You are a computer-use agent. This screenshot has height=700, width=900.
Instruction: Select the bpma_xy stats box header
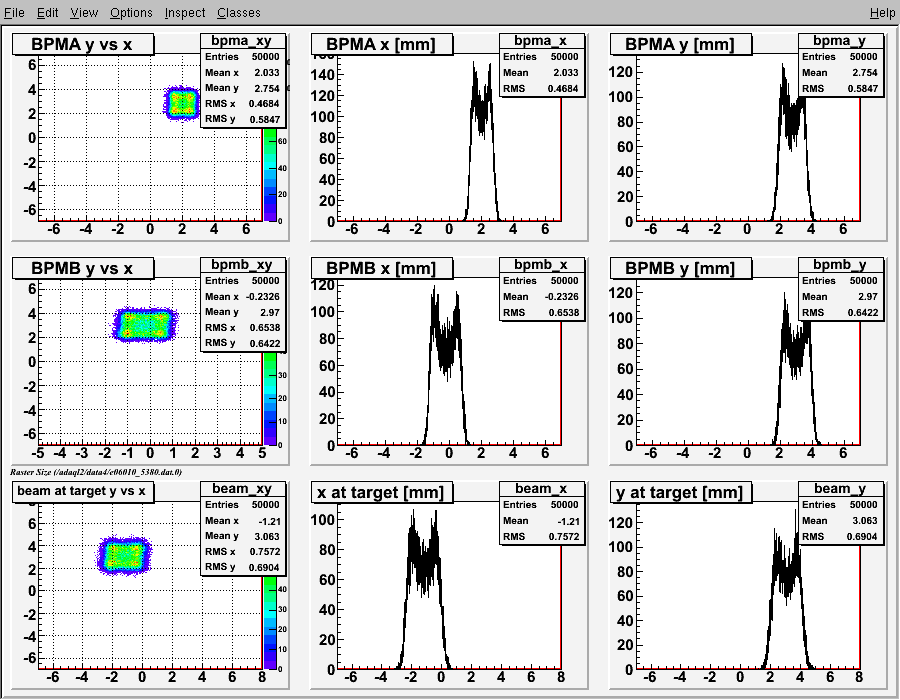(x=242, y=41)
